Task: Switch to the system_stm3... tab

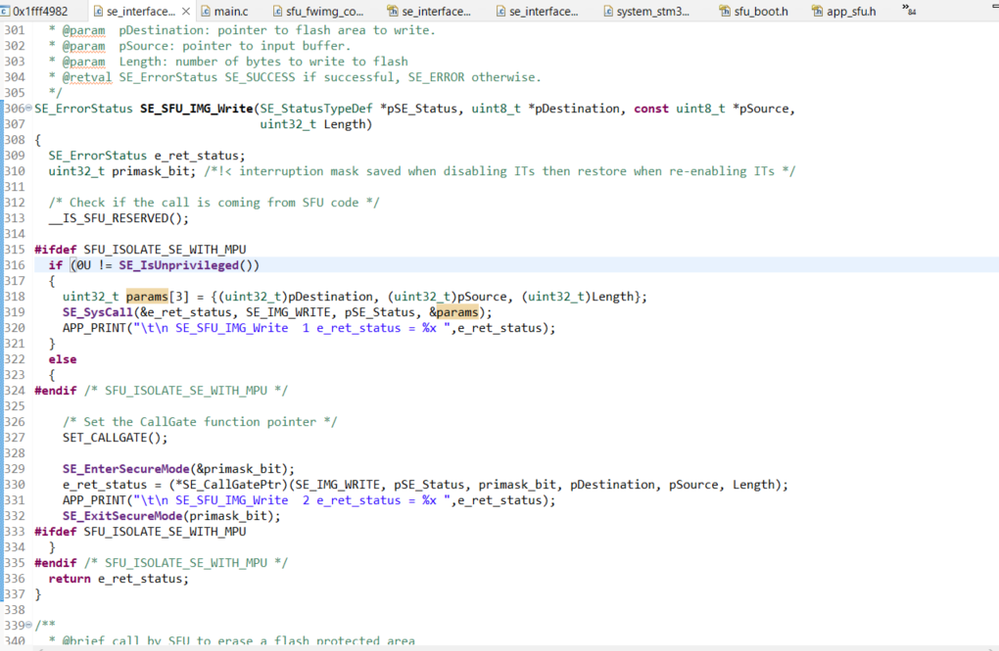Action: pyautogui.click(x=646, y=11)
